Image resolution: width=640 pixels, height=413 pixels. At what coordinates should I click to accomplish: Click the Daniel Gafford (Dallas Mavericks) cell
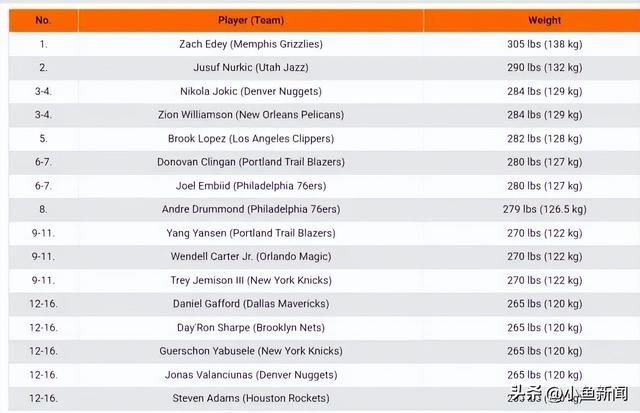(x=250, y=304)
